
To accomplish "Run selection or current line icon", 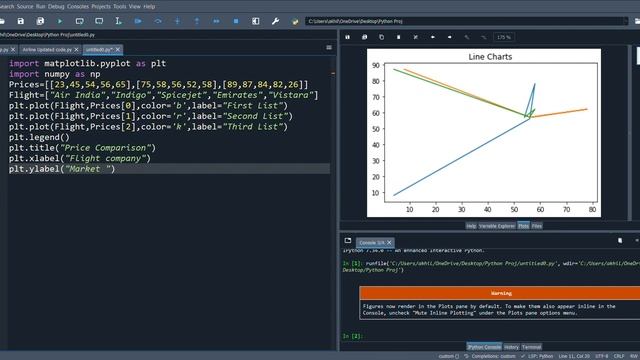I will 118,21.
